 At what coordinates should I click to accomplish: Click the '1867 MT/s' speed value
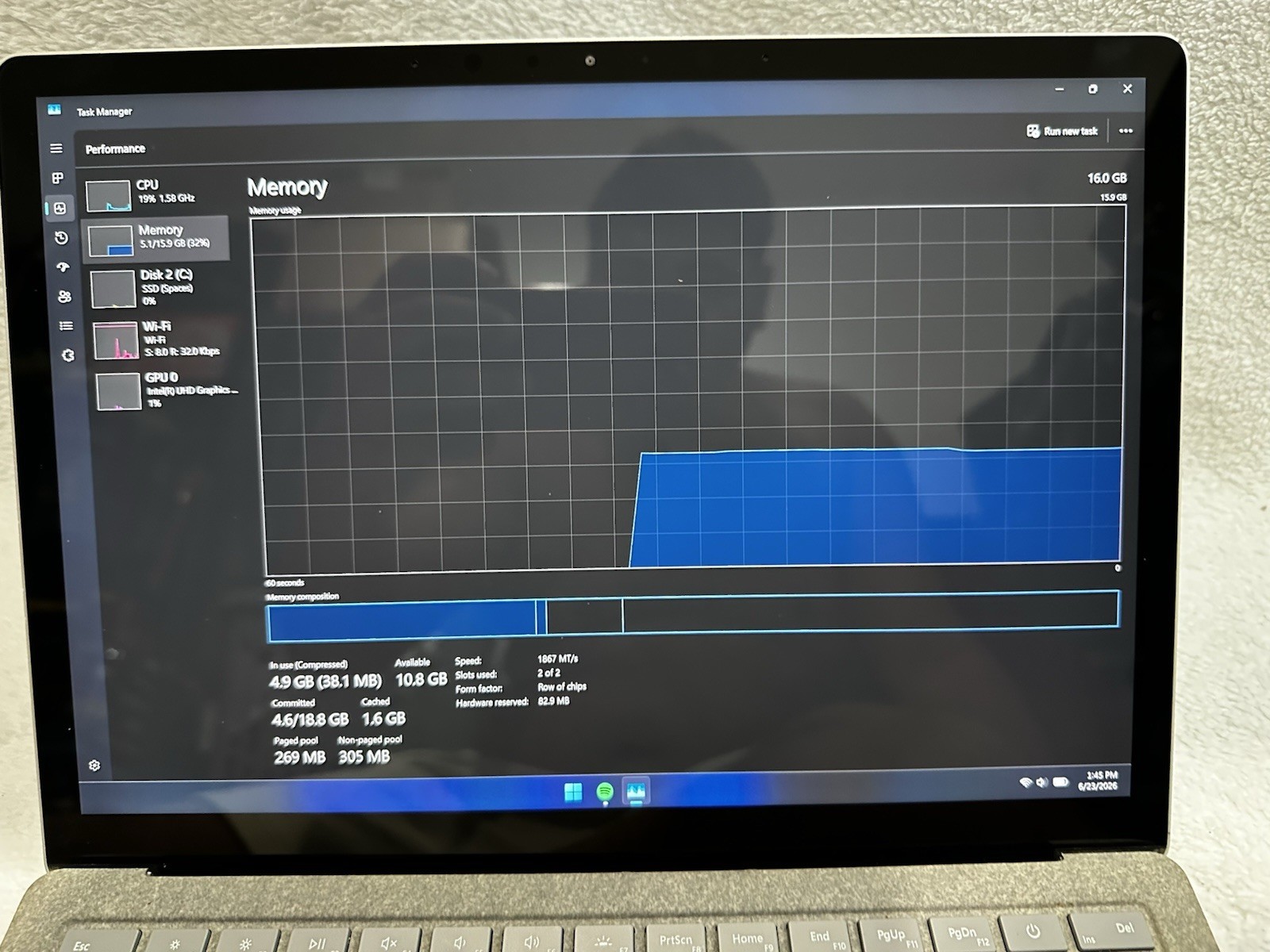[x=557, y=659]
